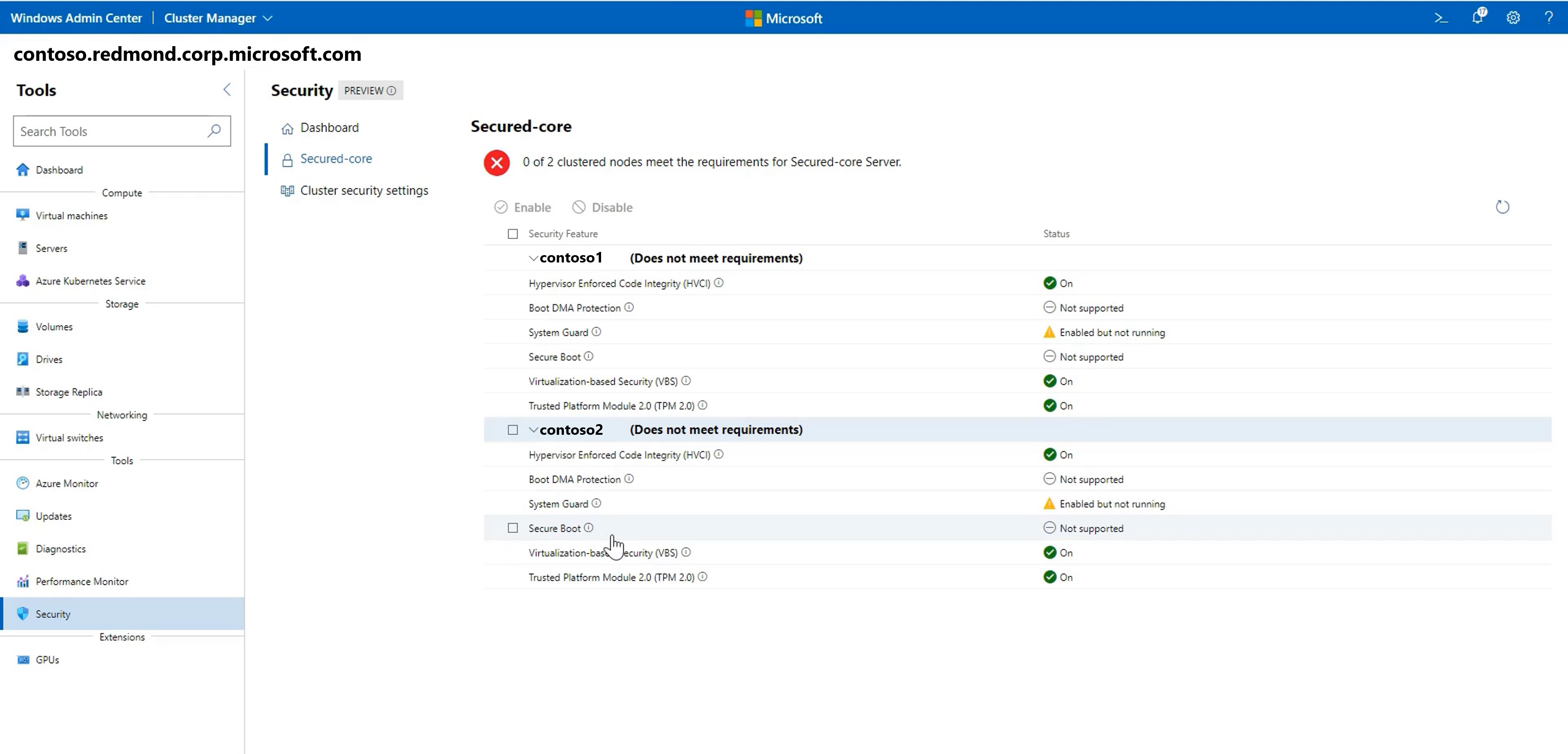
Task: Click the Storage Replica icon
Action: 22,391
